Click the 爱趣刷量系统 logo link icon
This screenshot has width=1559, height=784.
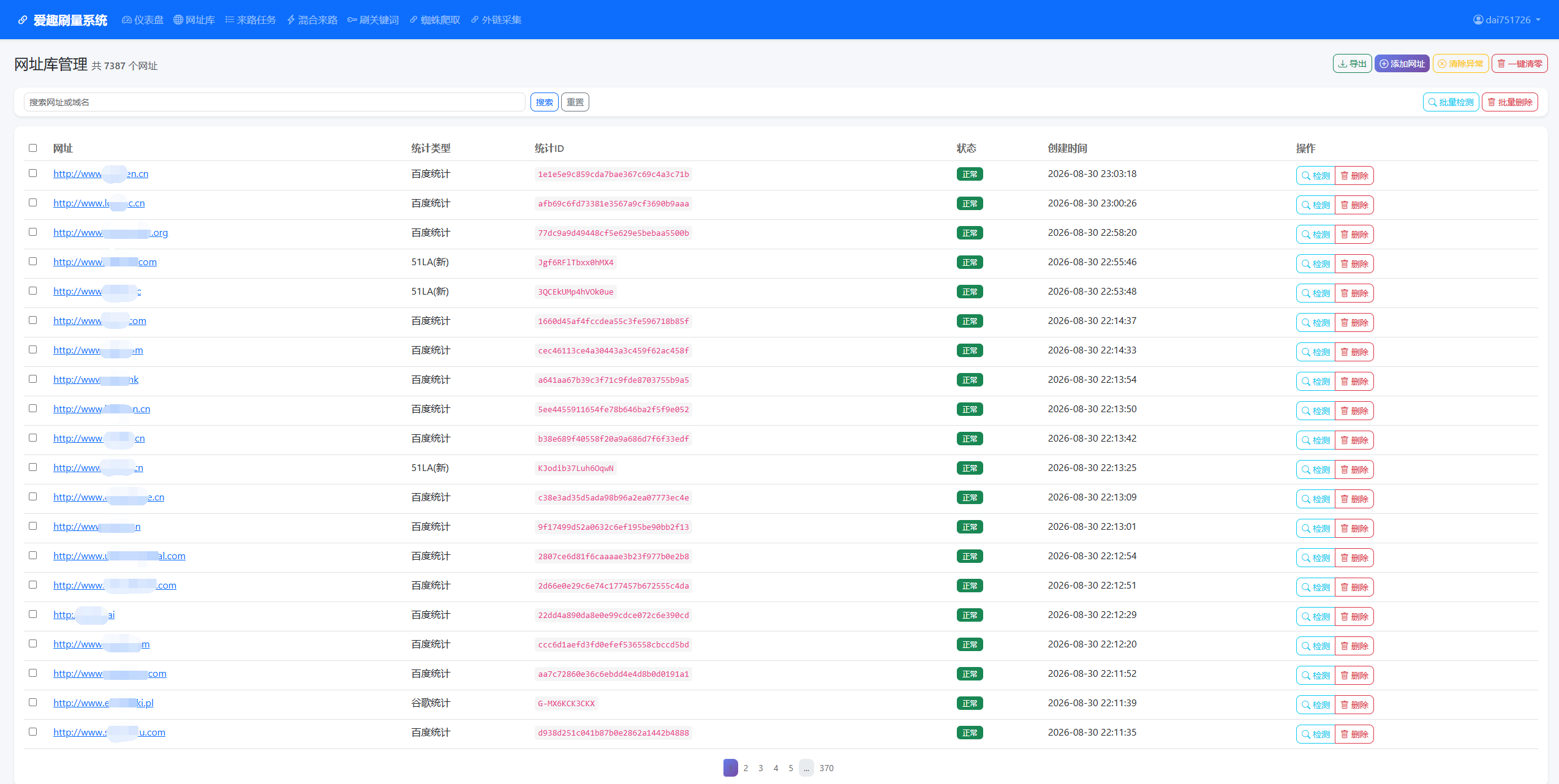click(x=23, y=20)
